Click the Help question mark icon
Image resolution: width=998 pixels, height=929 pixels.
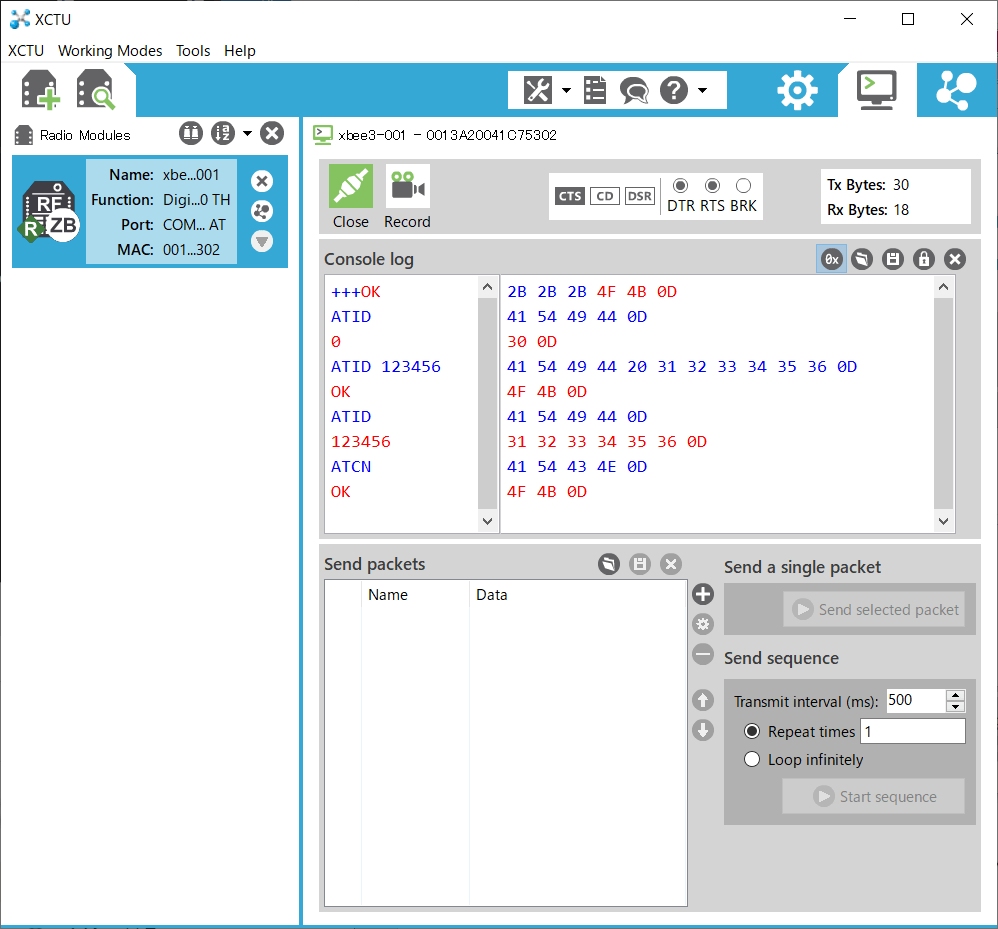click(x=674, y=90)
